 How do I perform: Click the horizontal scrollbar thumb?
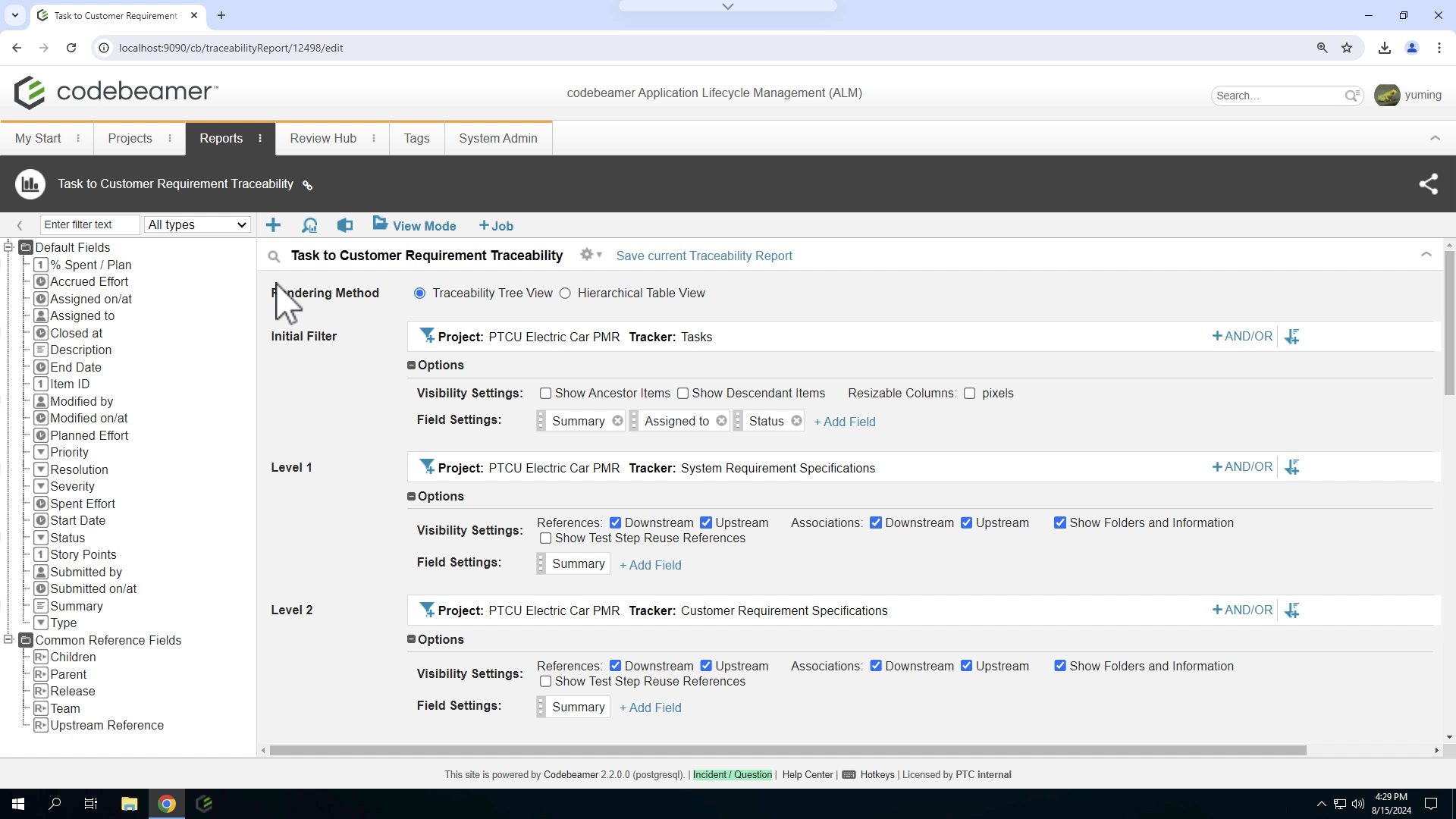coord(788,751)
